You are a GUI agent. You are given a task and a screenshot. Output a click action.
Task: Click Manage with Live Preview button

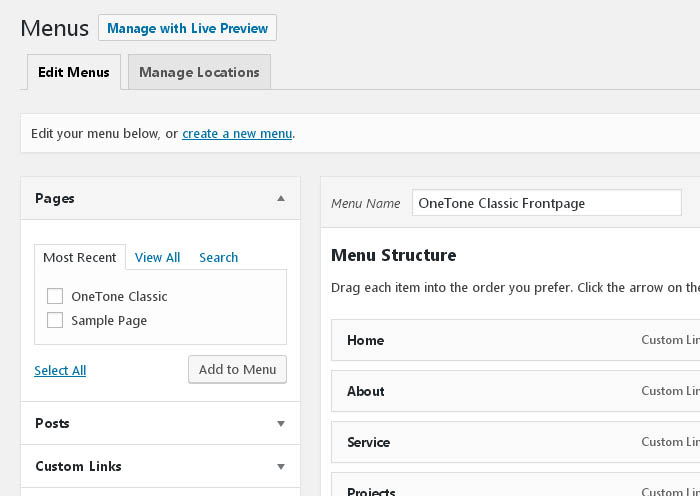[188, 28]
